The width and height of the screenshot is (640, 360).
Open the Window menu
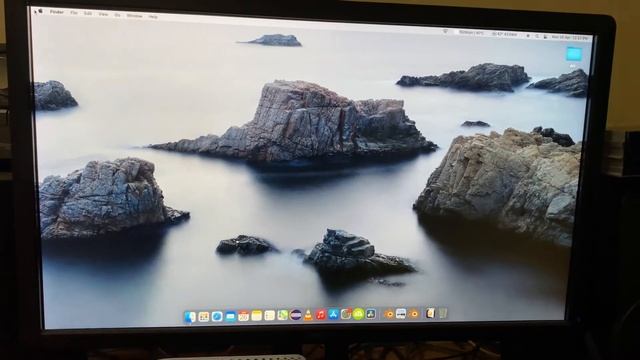[x=134, y=16]
